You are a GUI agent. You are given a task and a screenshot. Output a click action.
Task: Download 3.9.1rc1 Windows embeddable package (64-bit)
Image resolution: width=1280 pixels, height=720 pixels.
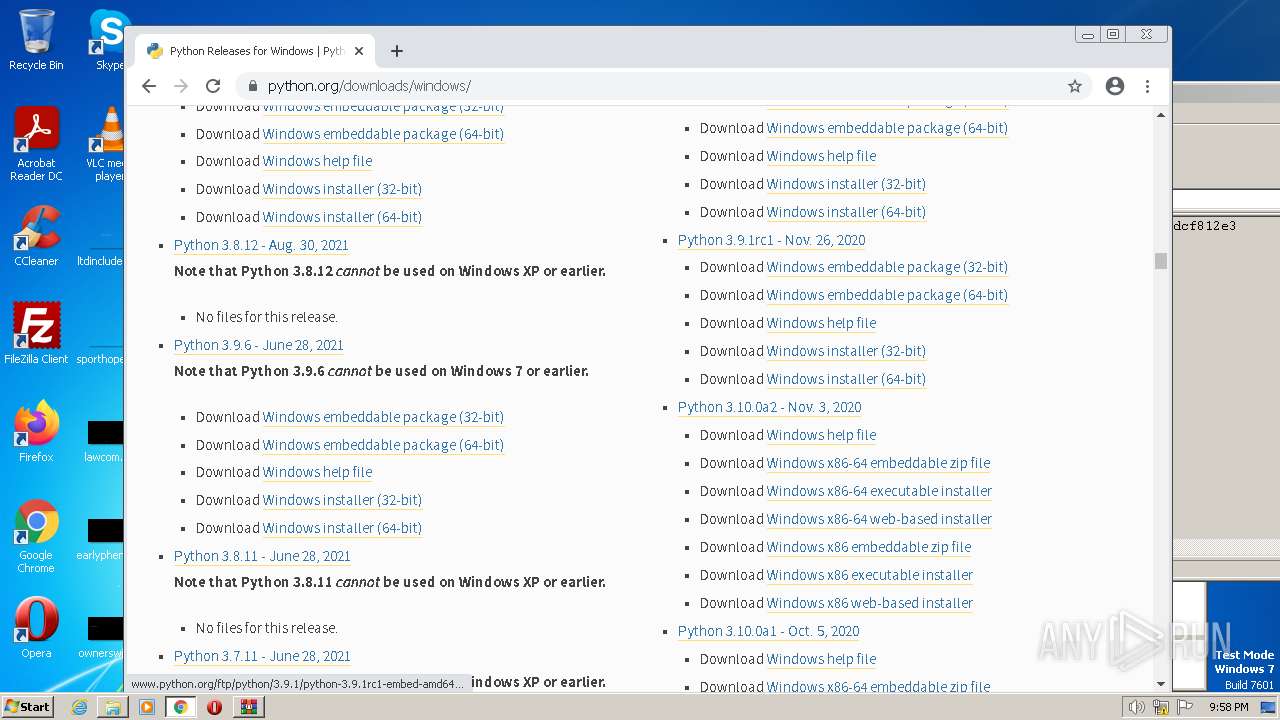[x=887, y=295]
